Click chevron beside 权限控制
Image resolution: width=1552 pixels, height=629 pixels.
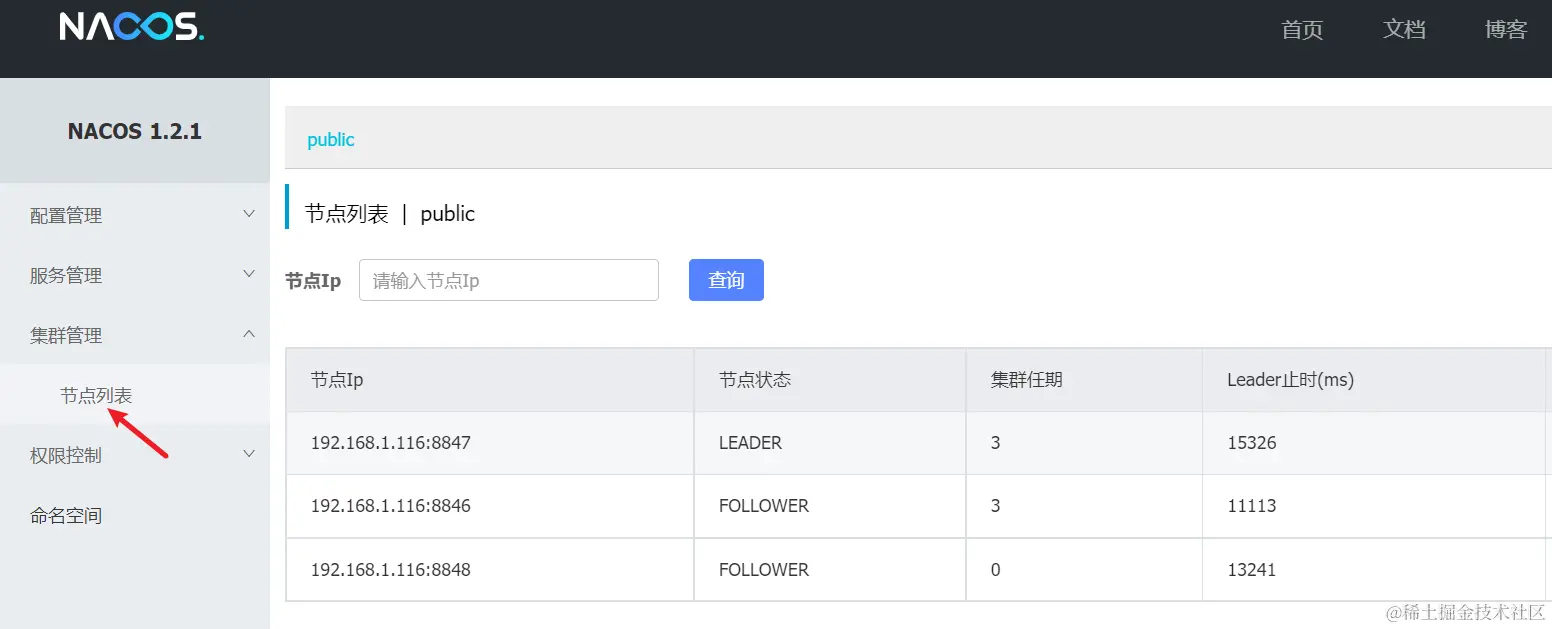tap(249, 454)
